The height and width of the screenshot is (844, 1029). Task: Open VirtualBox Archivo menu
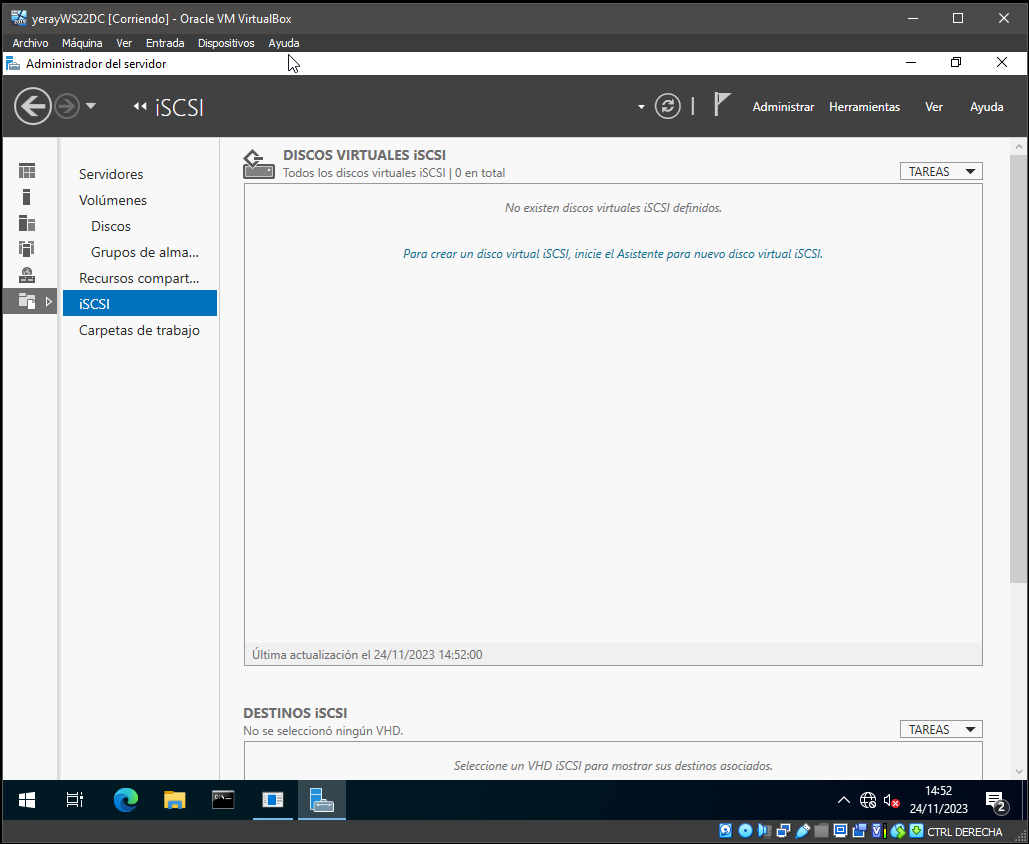point(30,43)
